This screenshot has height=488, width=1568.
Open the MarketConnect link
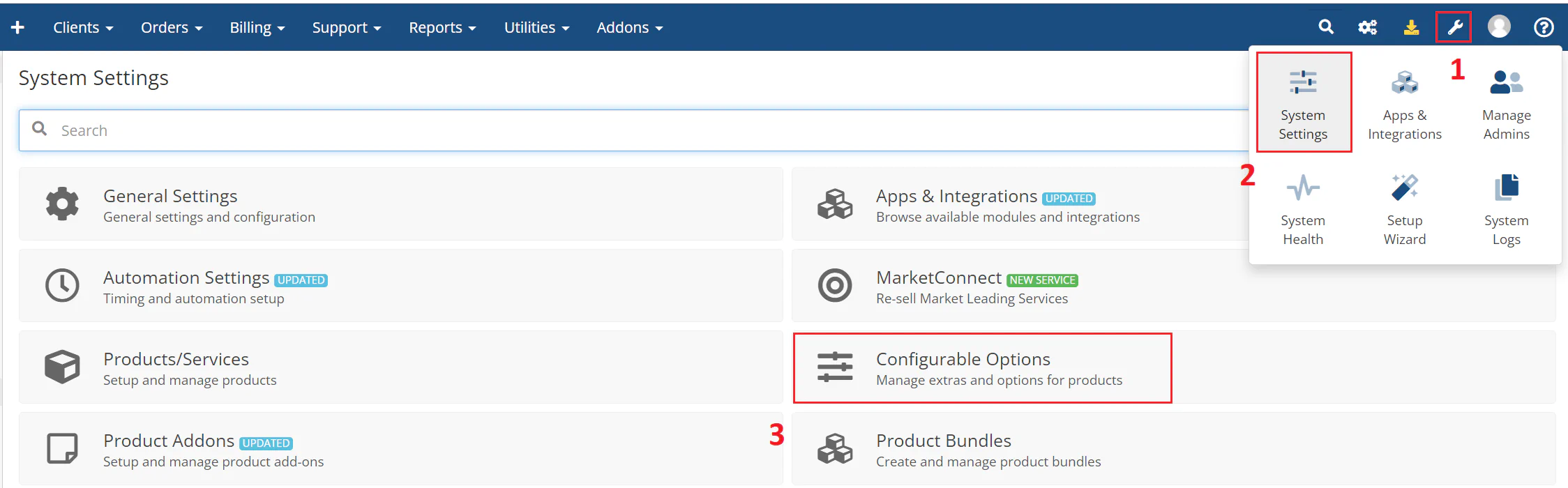click(939, 277)
